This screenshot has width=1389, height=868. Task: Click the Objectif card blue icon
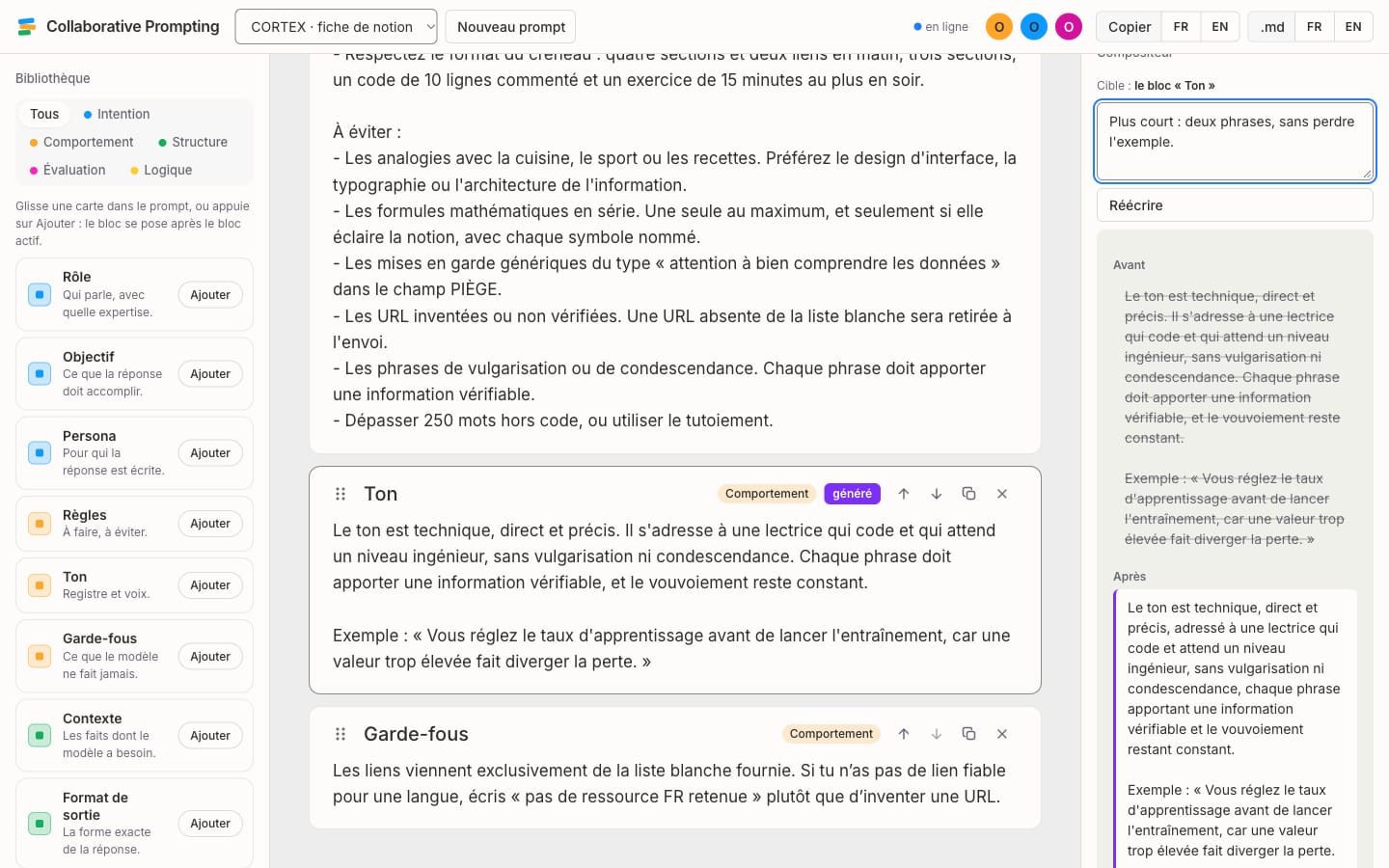pos(40,373)
